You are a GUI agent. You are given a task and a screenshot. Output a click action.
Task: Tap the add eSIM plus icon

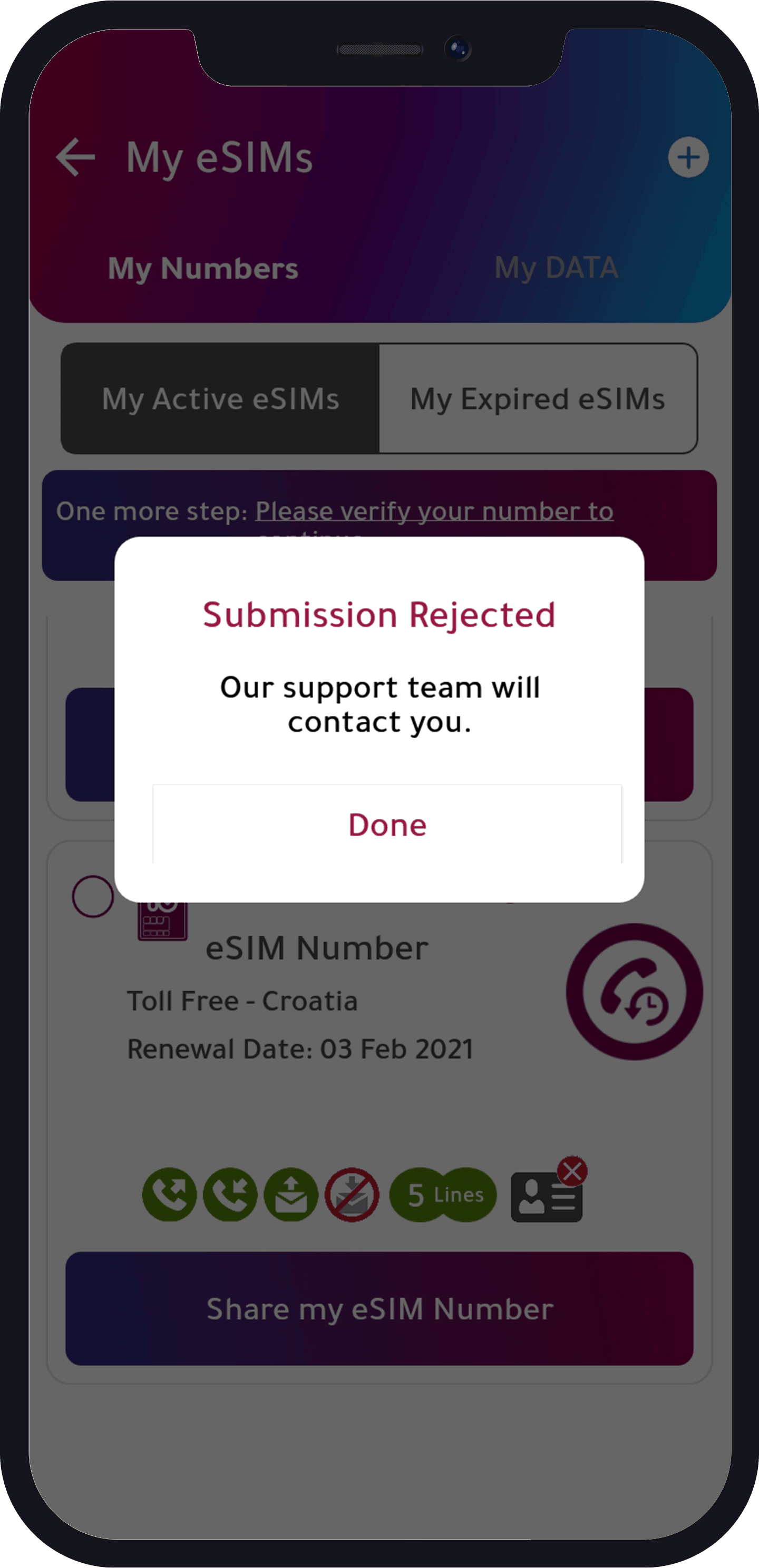[x=688, y=158]
